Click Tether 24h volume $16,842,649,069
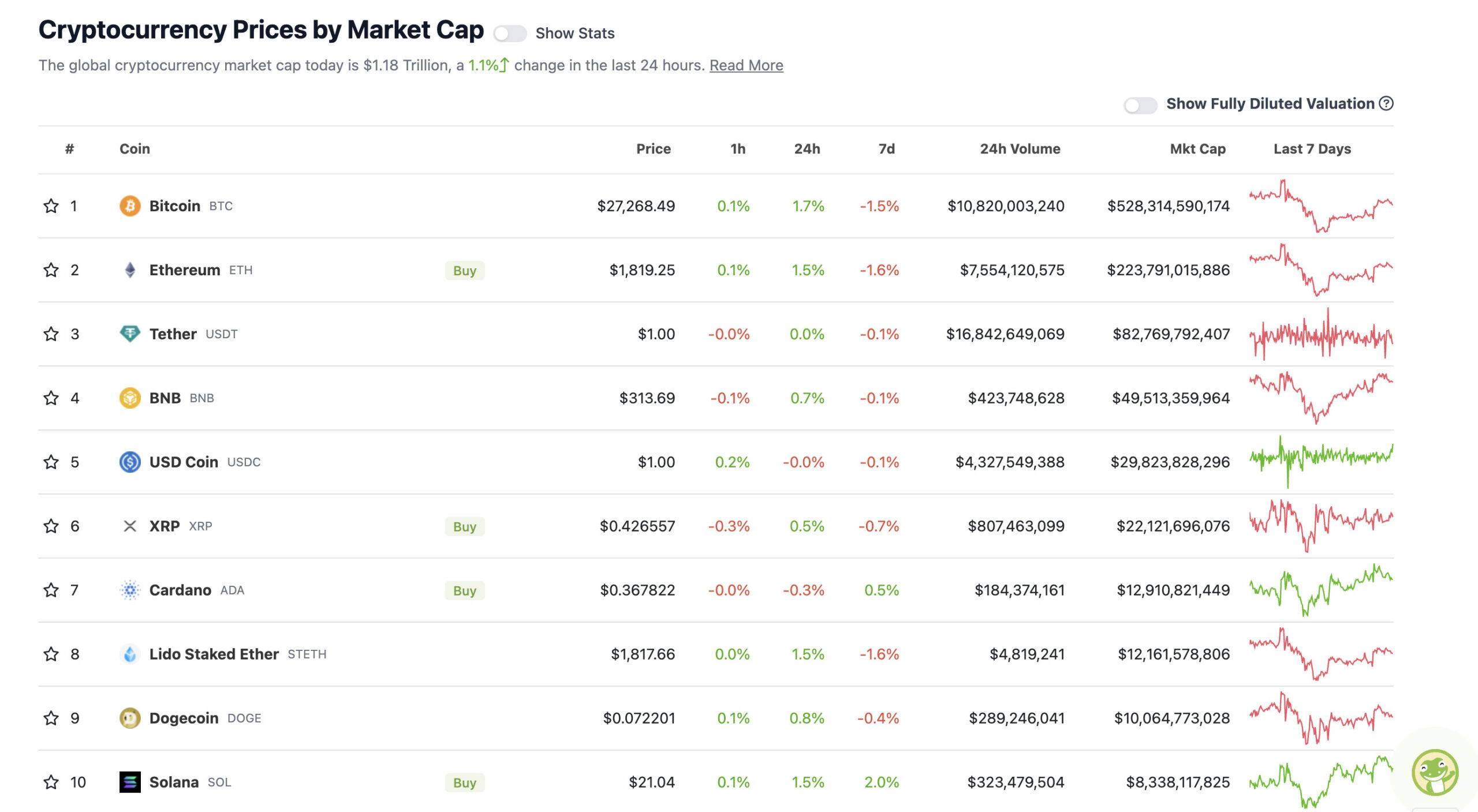Screen dimensions: 1478x812 tap(1005, 334)
